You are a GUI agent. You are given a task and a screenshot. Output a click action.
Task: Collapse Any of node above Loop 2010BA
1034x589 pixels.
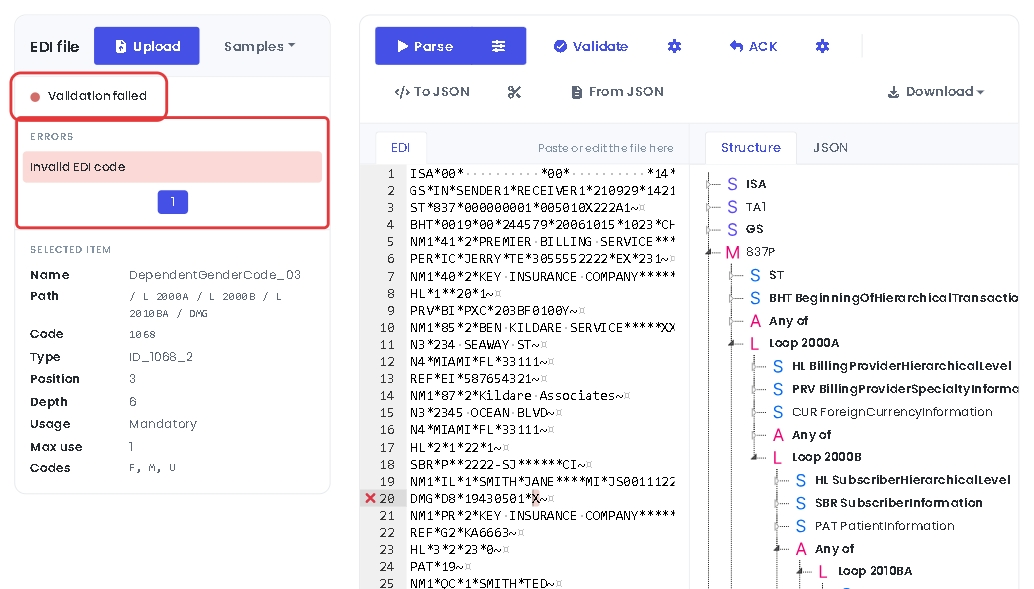click(777, 549)
